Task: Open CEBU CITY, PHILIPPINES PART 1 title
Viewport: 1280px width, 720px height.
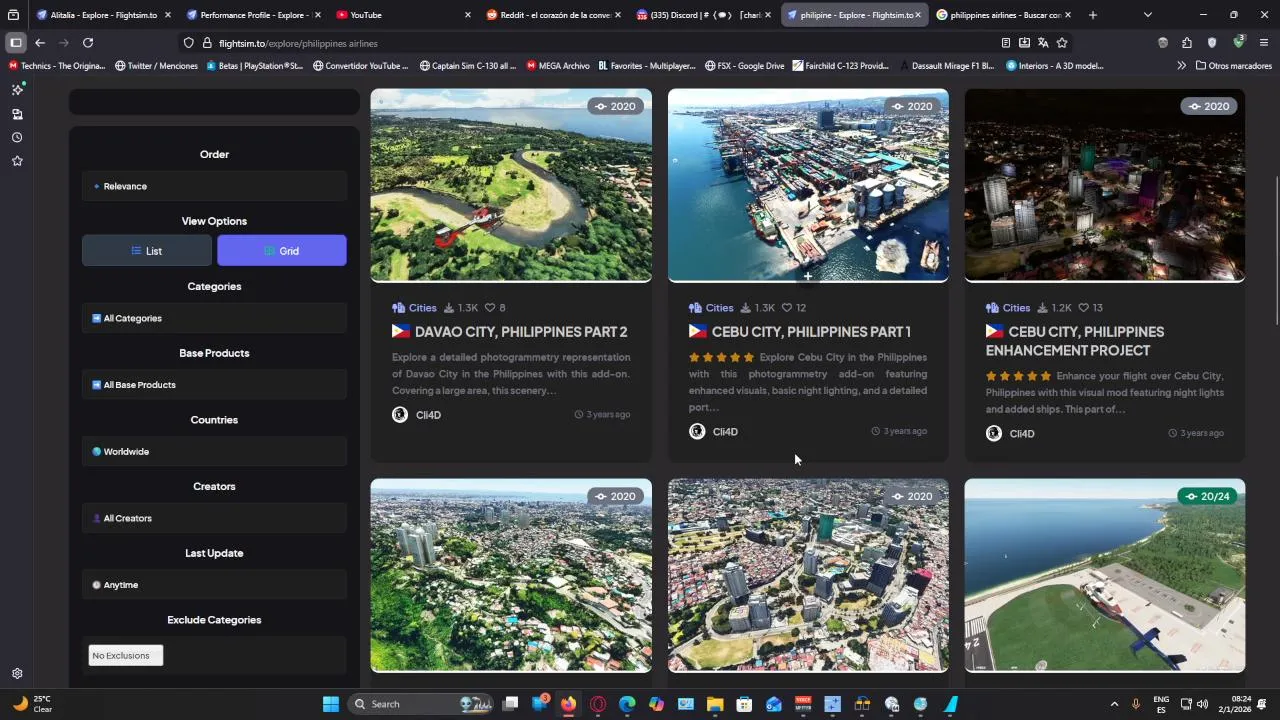Action: tap(799, 332)
